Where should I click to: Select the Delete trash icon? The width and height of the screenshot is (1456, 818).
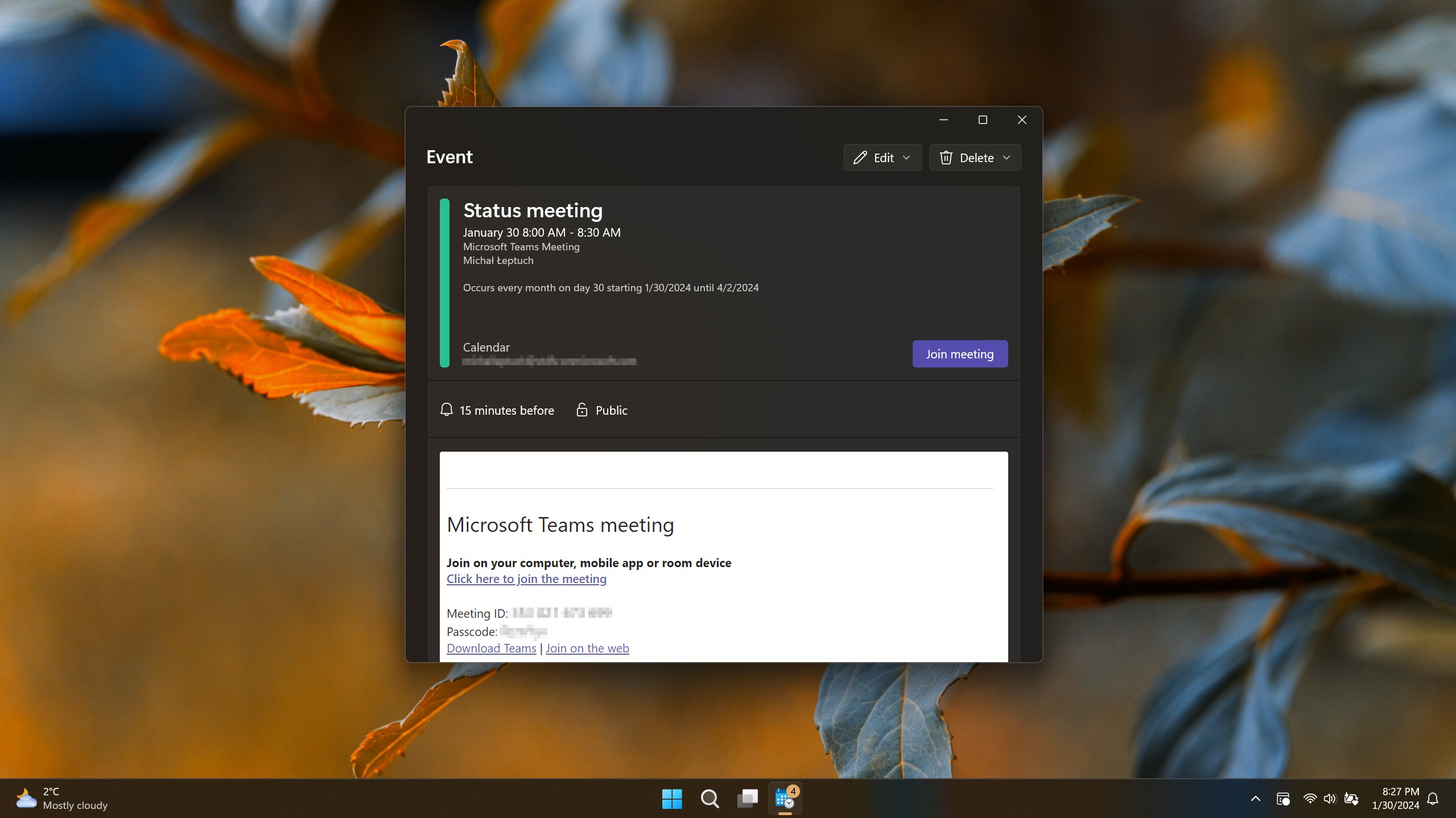(945, 158)
